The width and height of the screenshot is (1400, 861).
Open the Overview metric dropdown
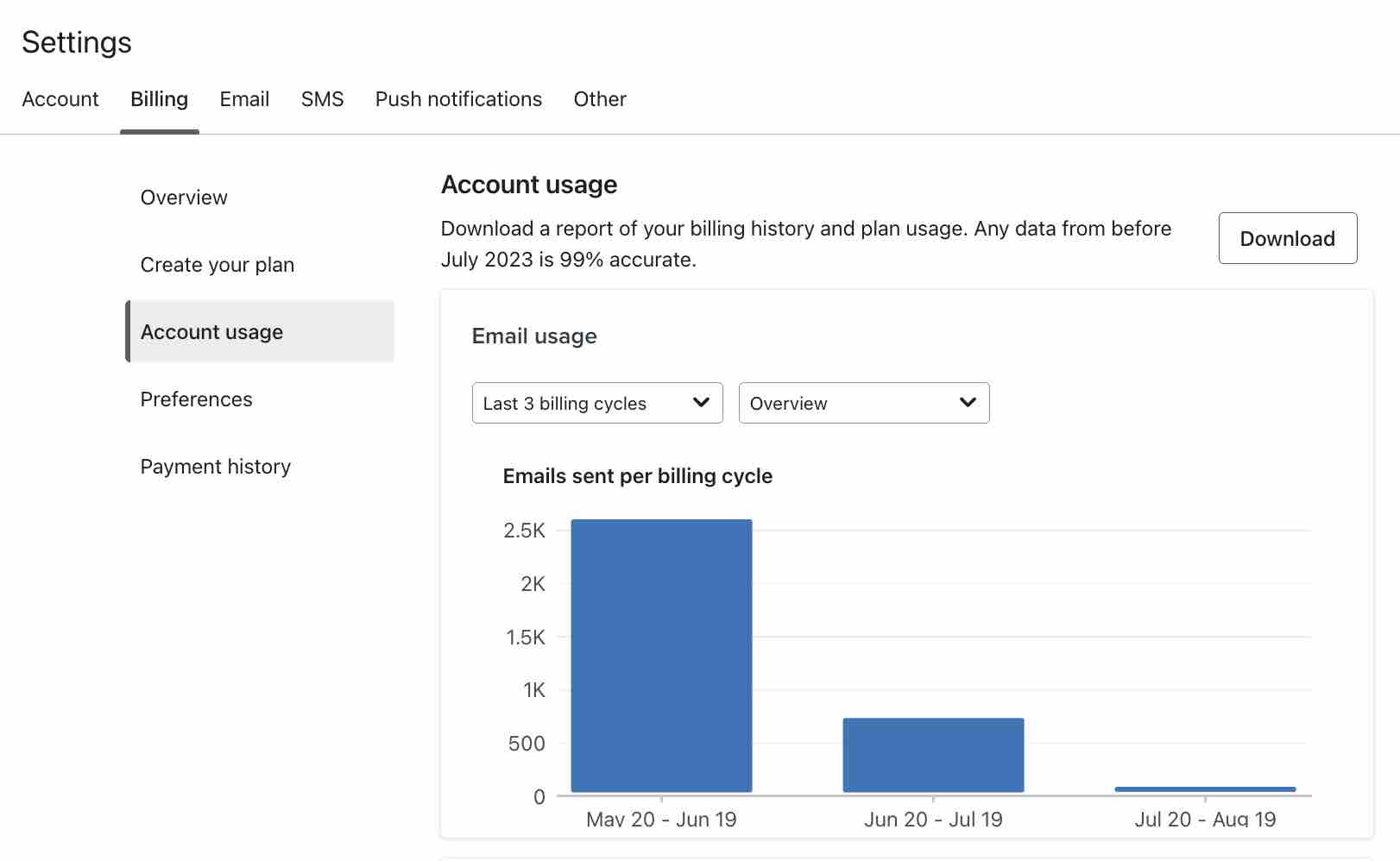863,403
